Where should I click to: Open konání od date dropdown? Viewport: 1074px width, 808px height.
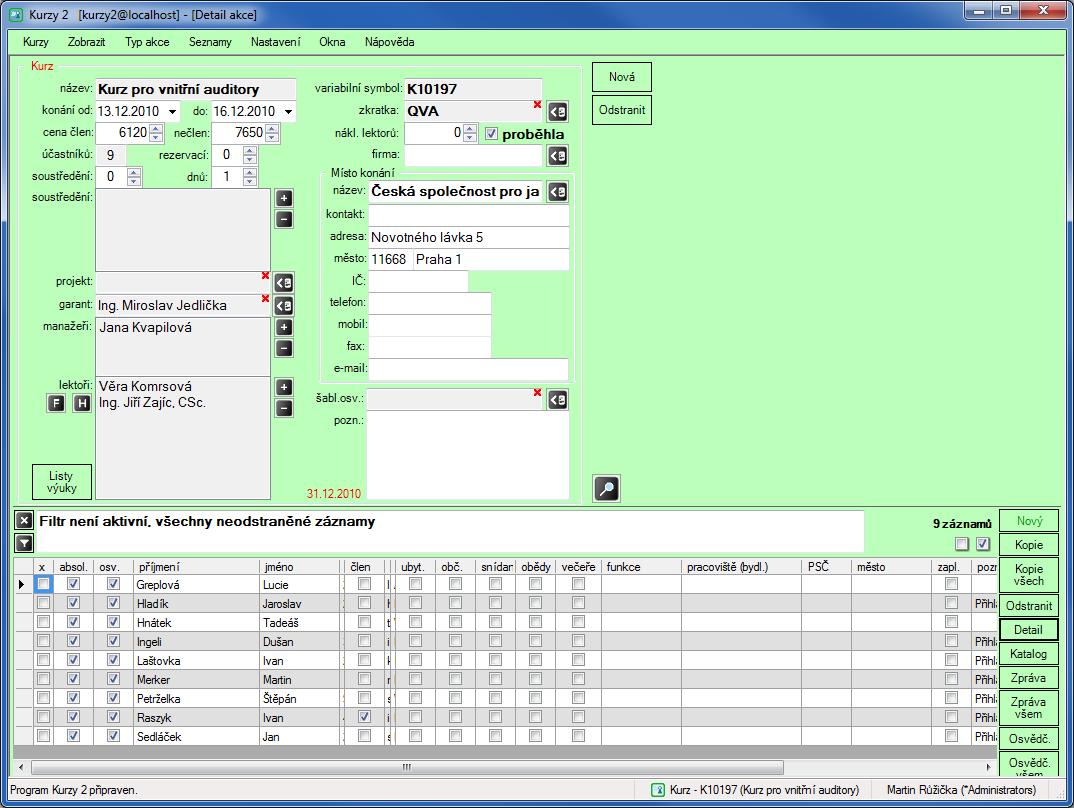pos(173,112)
